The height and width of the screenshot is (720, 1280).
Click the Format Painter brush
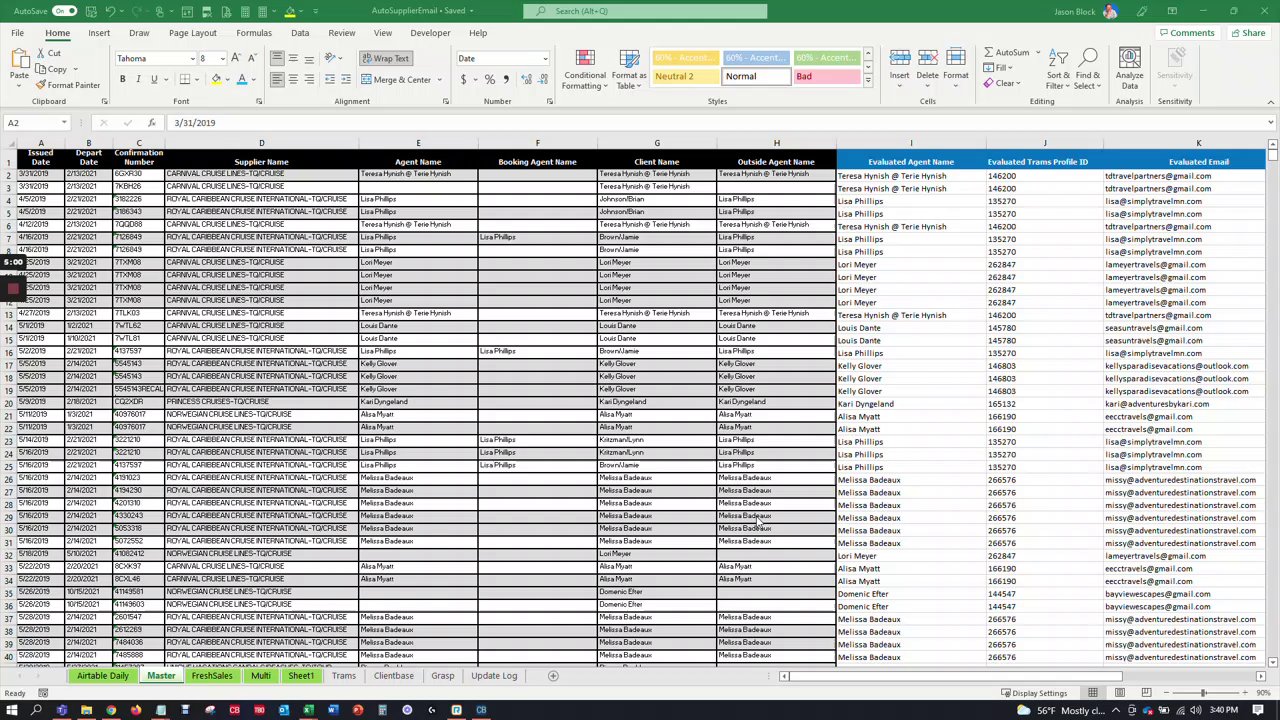click(40, 85)
